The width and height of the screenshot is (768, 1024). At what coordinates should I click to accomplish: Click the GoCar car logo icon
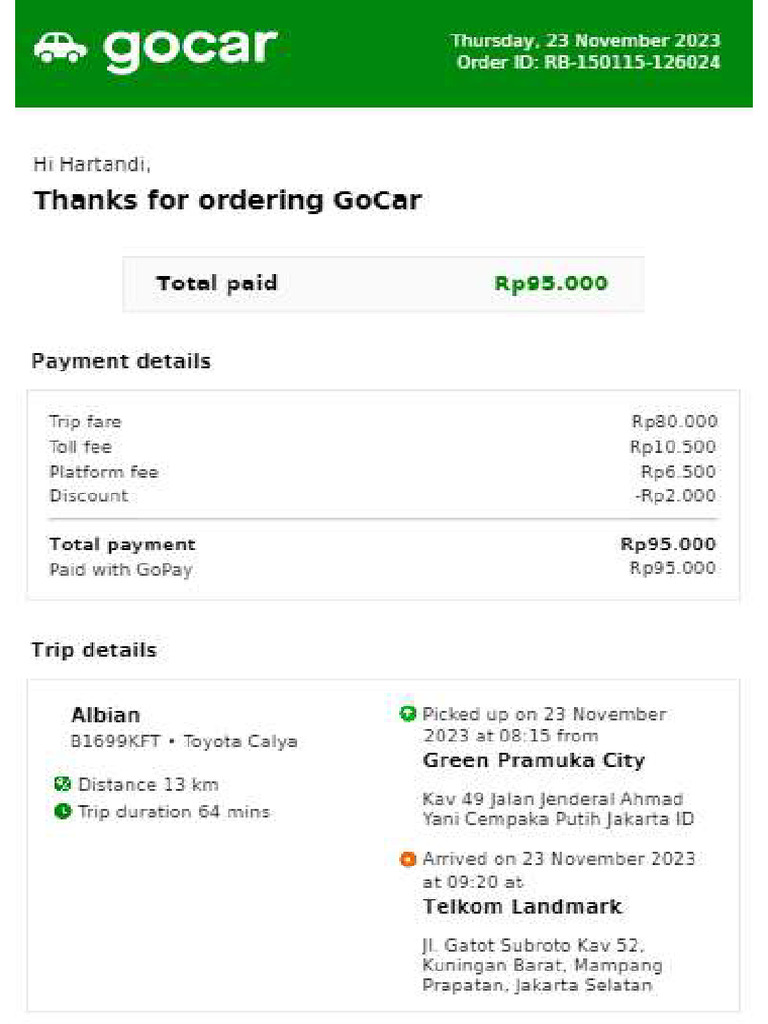pyautogui.click(x=61, y=47)
